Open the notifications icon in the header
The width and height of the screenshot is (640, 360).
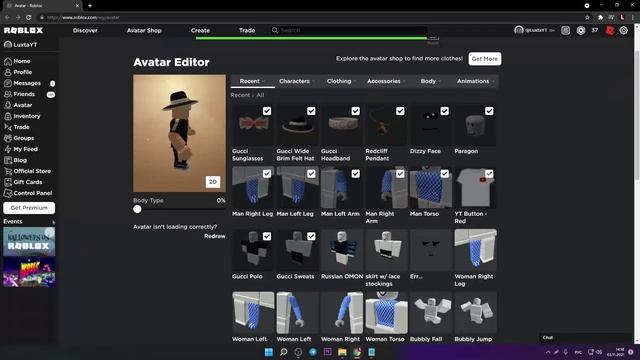(x=565, y=31)
